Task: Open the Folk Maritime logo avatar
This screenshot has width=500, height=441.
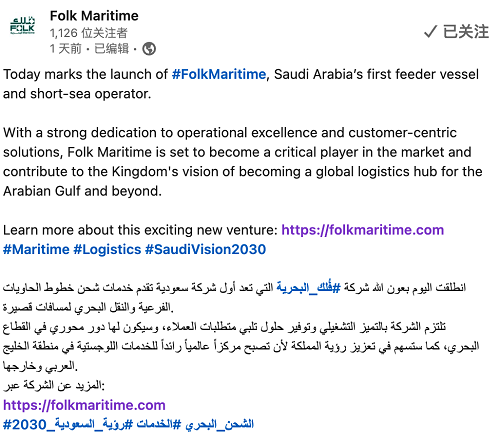Action: pyautogui.click(x=22, y=25)
